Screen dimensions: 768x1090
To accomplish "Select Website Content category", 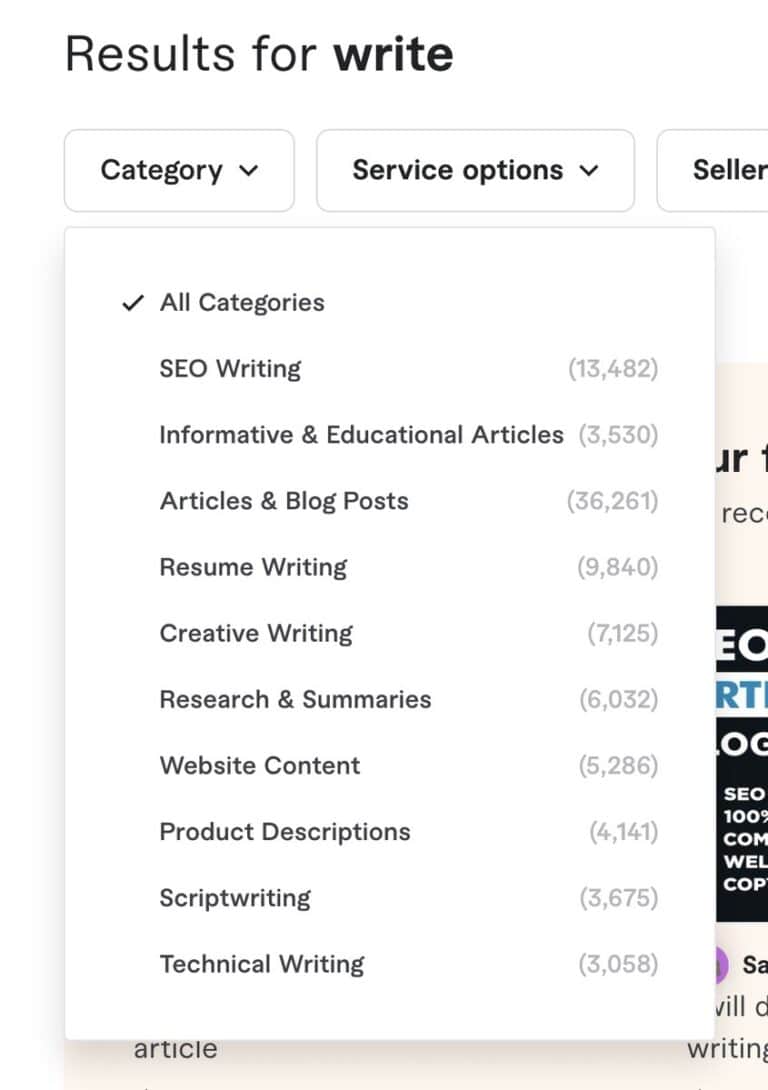I will [x=259, y=765].
